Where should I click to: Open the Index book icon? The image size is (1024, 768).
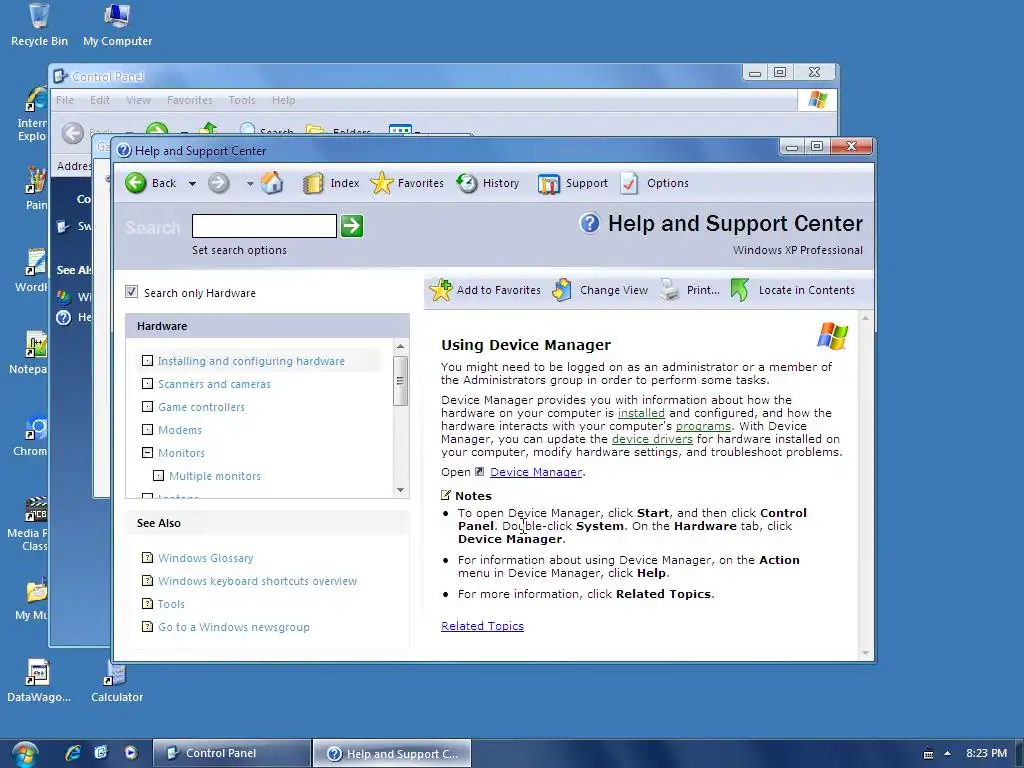pyautogui.click(x=313, y=184)
